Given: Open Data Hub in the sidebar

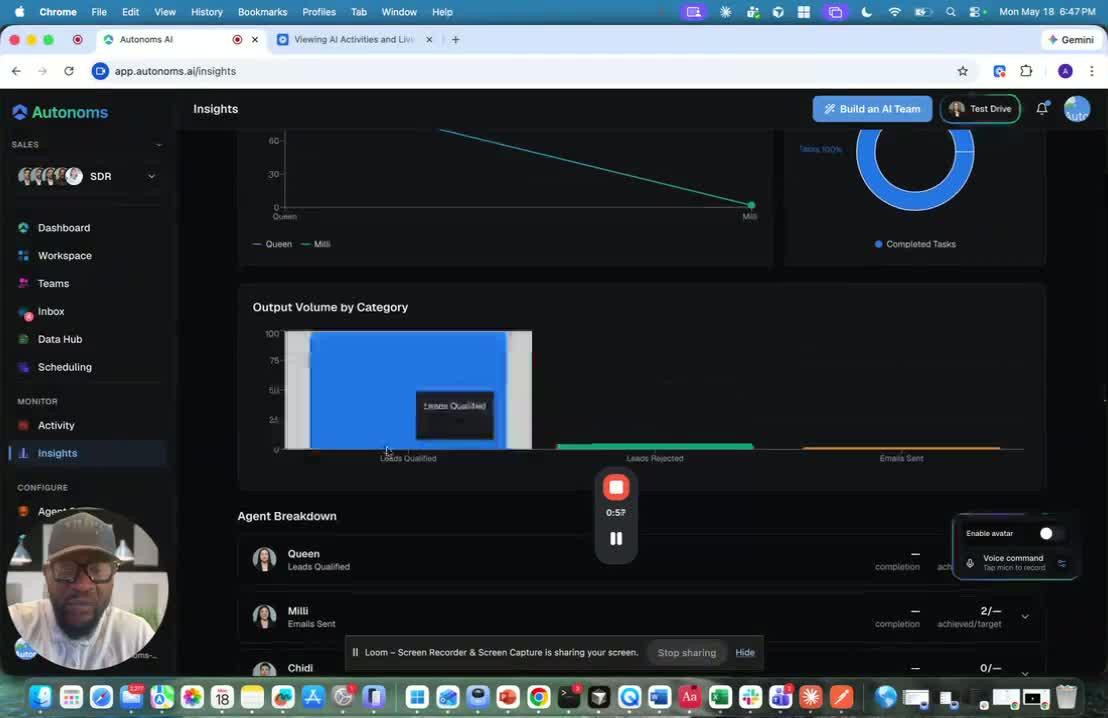Looking at the screenshot, I should [59, 339].
